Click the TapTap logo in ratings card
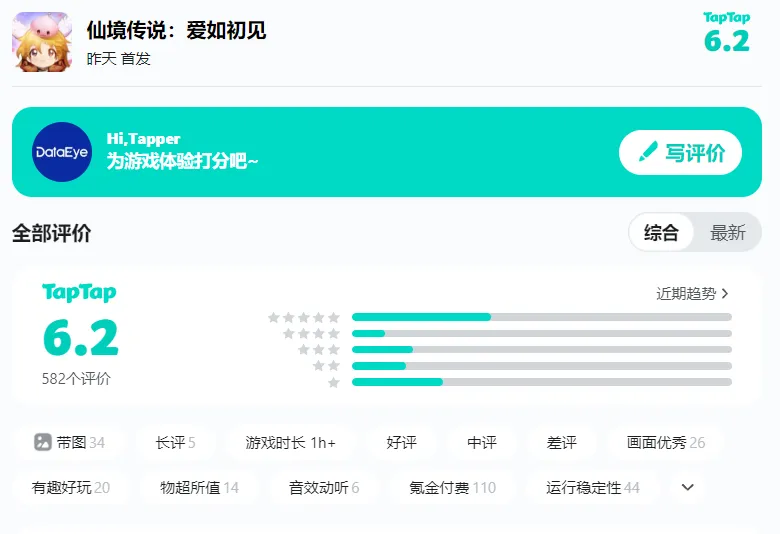The image size is (780, 534). (x=79, y=292)
